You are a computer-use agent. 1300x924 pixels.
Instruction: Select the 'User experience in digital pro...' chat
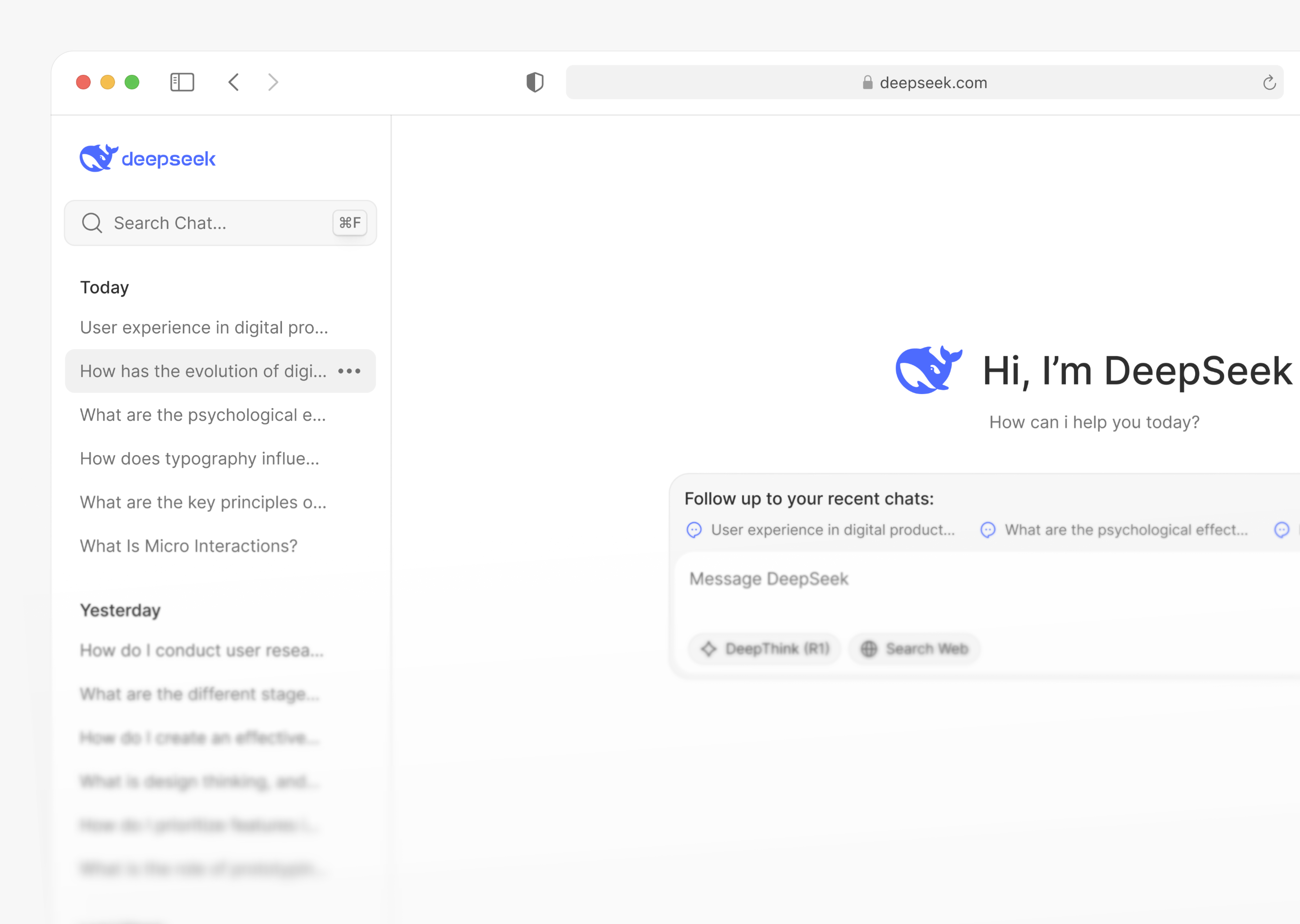pyautogui.click(x=203, y=327)
